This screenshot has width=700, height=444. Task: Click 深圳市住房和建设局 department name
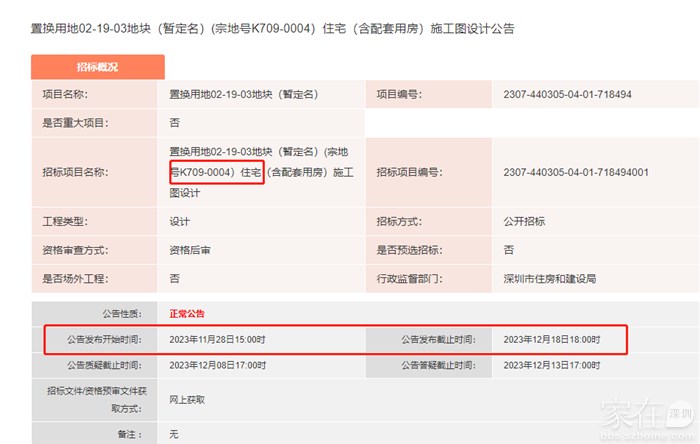click(x=550, y=278)
